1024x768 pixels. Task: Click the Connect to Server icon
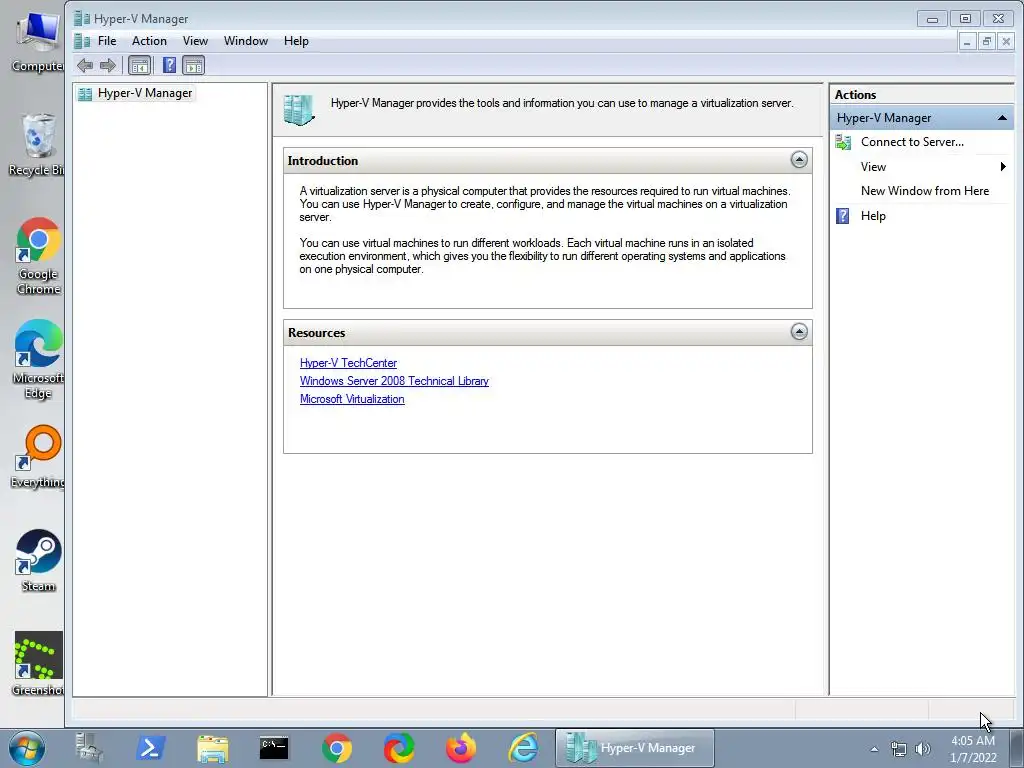click(843, 142)
